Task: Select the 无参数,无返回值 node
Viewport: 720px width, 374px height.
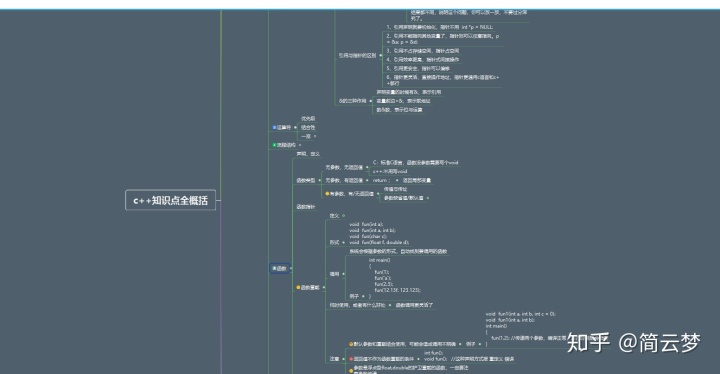Action: pyautogui.click(x=344, y=168)
